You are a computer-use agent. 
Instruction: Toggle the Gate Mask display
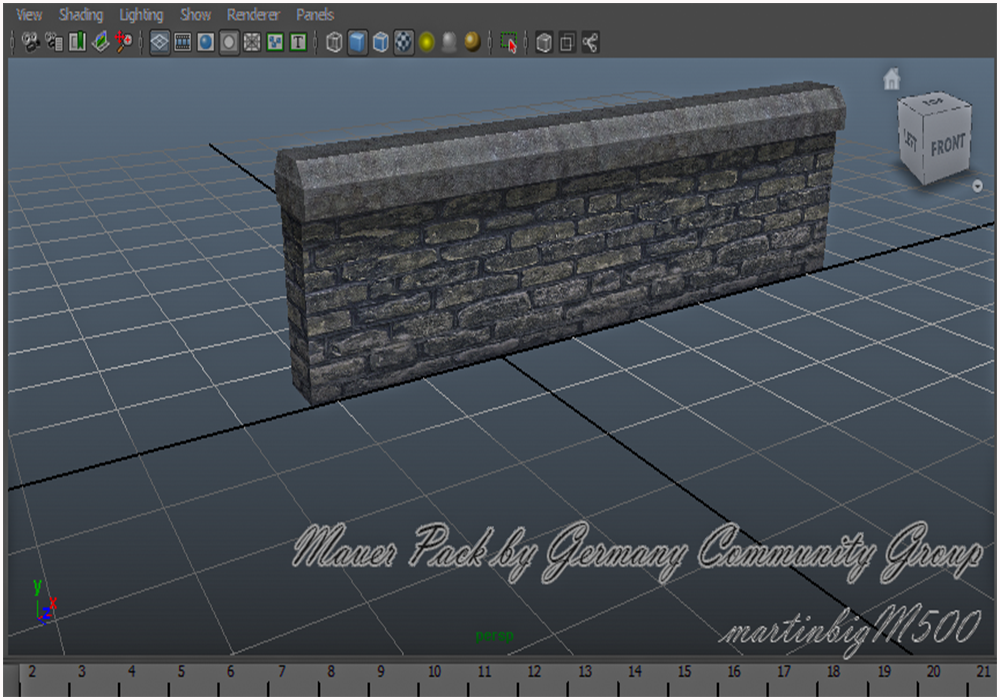[229, 43]
